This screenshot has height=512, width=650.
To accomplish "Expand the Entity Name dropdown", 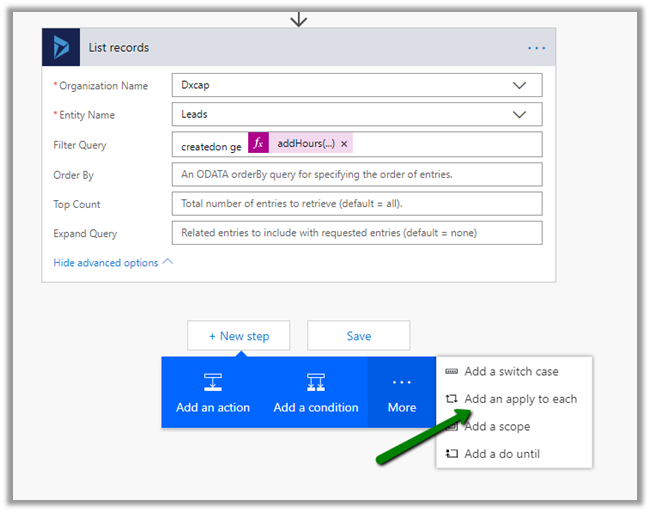I will coord(519,115).
